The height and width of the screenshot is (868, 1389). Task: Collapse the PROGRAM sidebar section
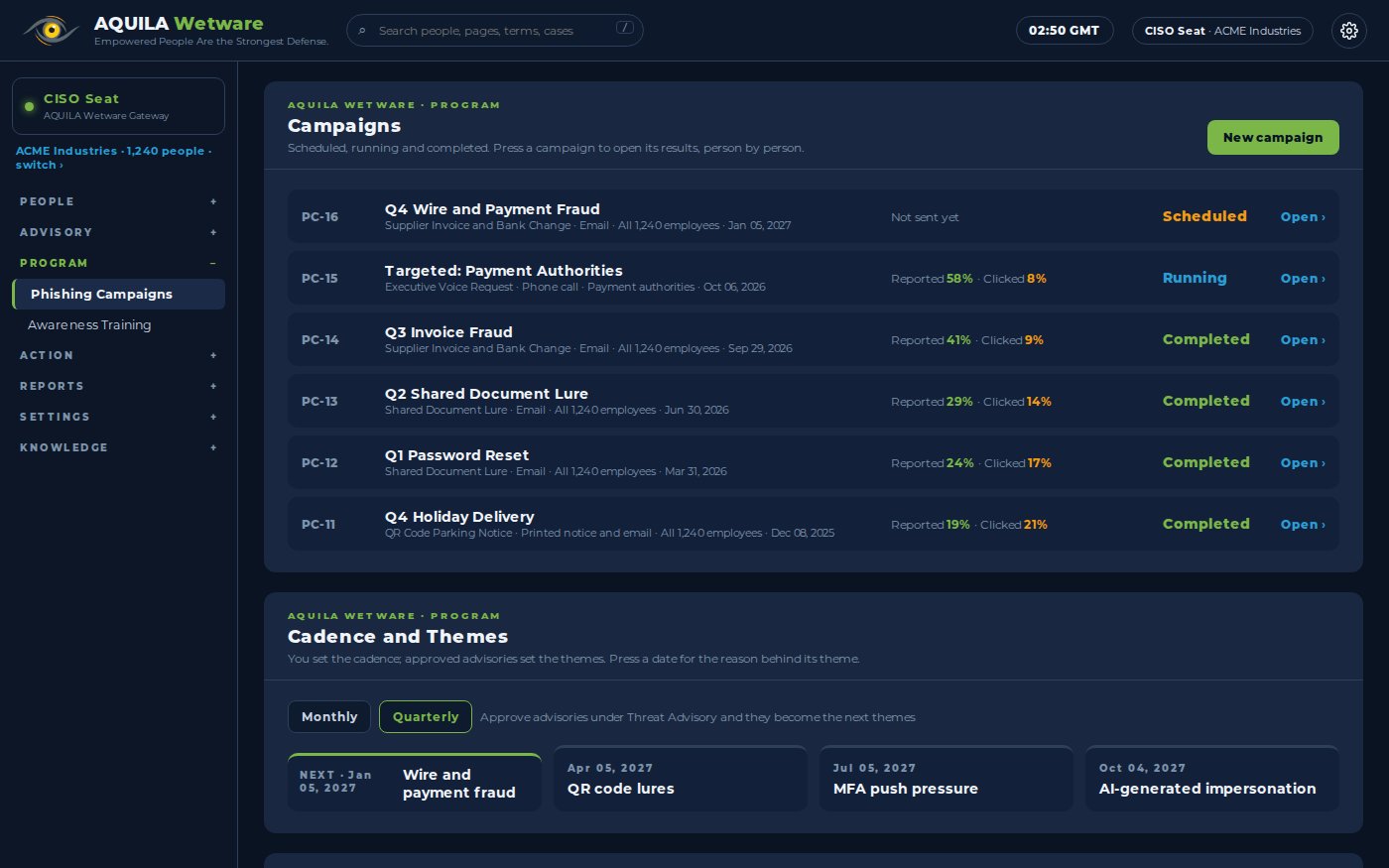118,263
